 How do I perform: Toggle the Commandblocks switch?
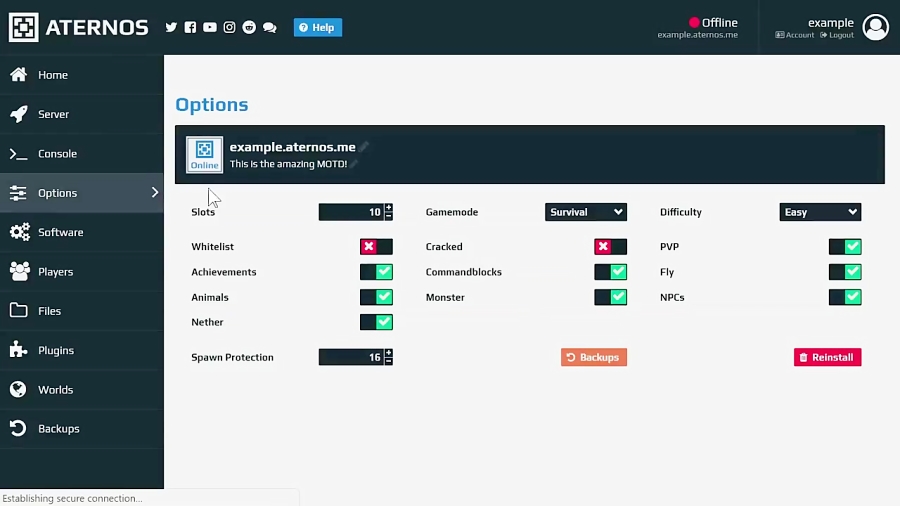tap(610, 272)
